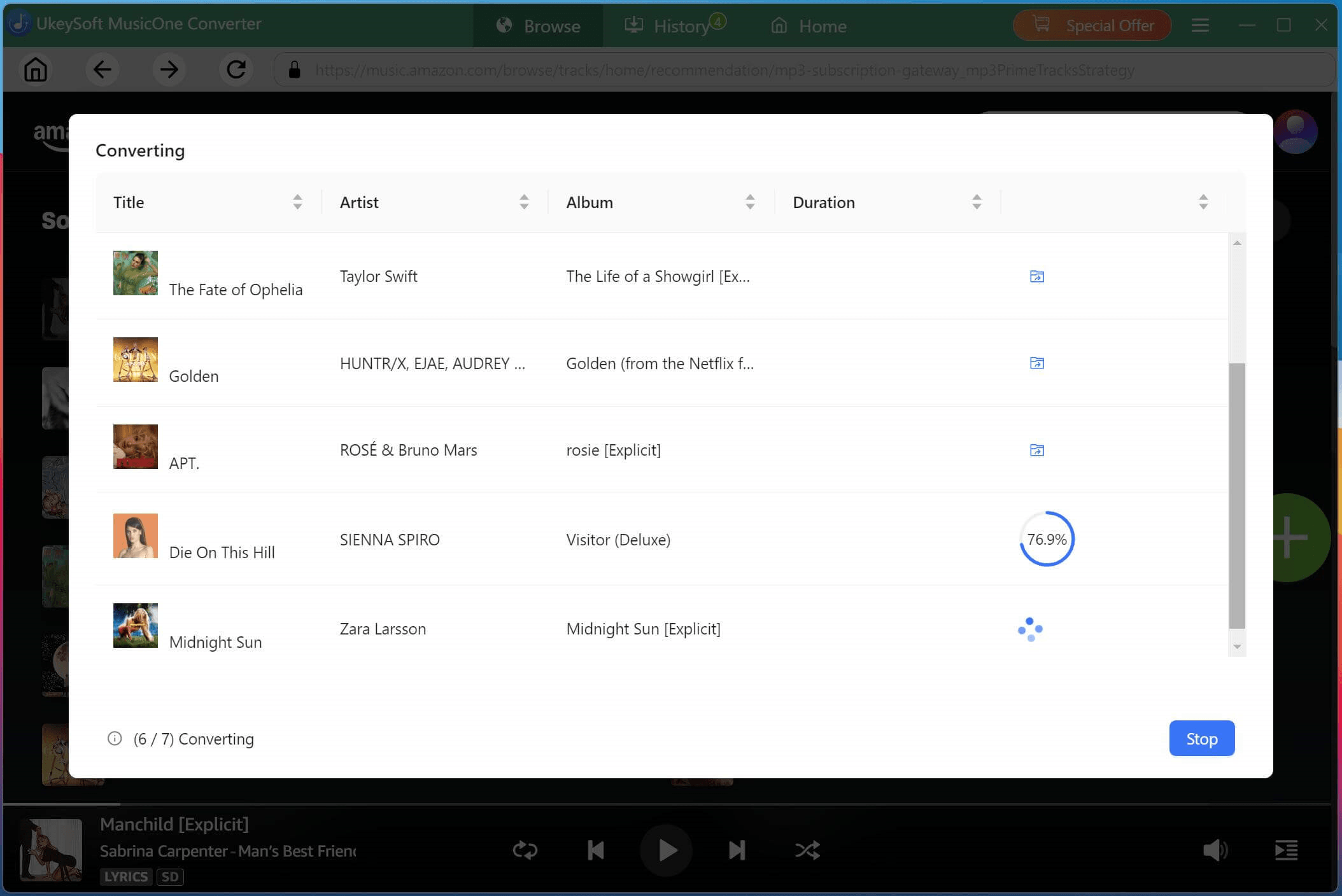The width and height of the screenshot is (1342, 896).
Task: Open the play queue
Action: (1286, 850)
